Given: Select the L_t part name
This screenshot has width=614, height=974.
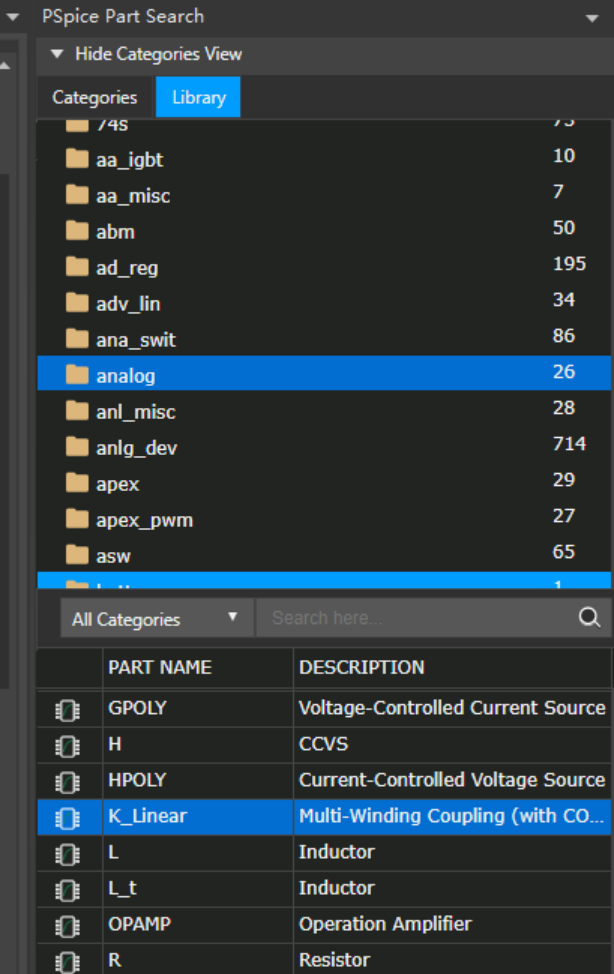Looking at the screenshot, I should (x=122, y=888).
